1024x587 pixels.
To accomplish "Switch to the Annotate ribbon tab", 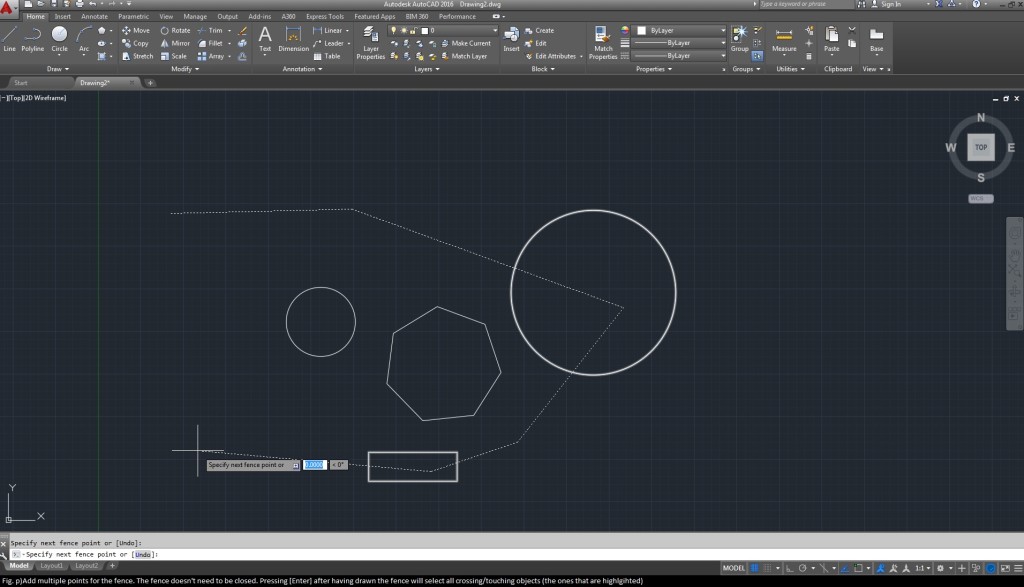I will [94, 17].
